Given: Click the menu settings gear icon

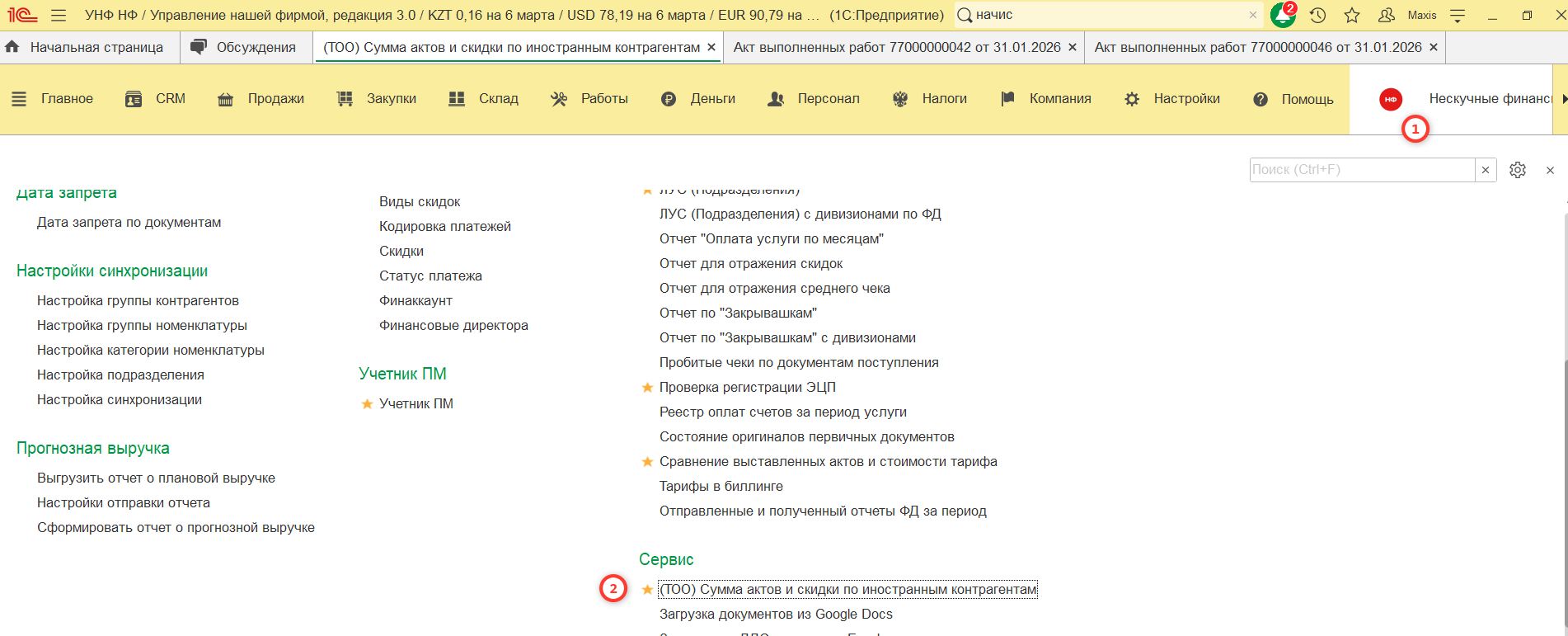Looking at the screenshot, I should [x=1517, y=170].
